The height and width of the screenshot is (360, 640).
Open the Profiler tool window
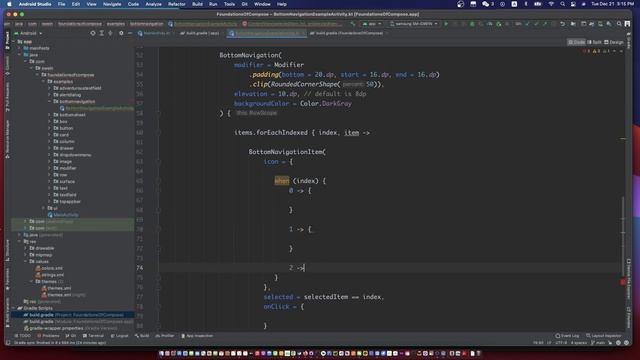[x=165, y=336]
